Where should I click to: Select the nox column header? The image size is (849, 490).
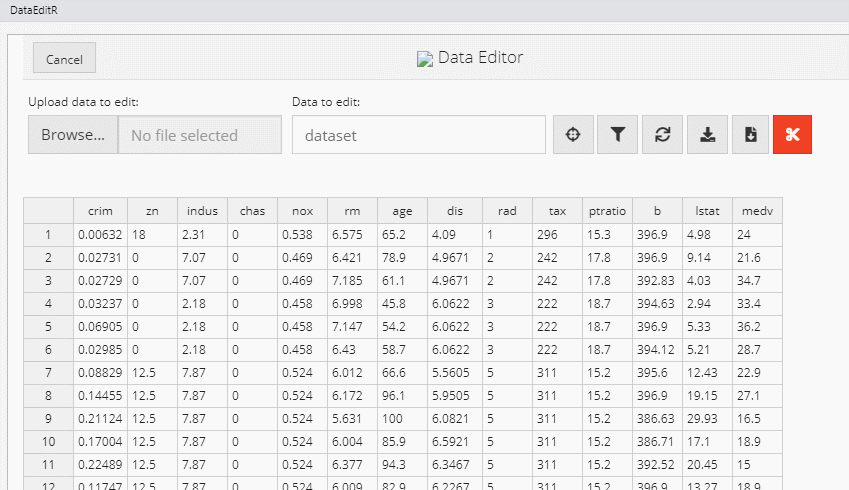(x=302, y=211)
